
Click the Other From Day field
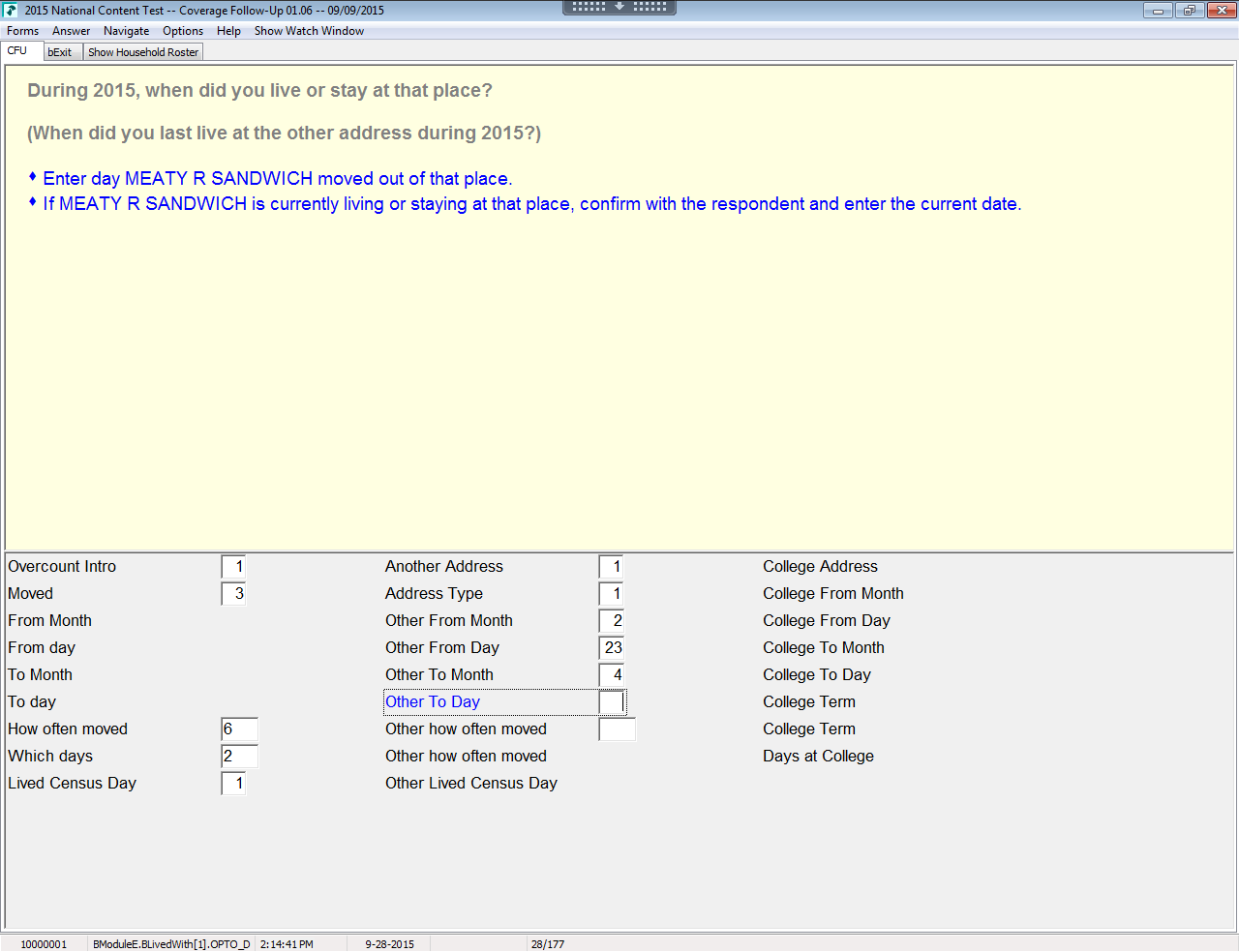(x=612, y=648)
